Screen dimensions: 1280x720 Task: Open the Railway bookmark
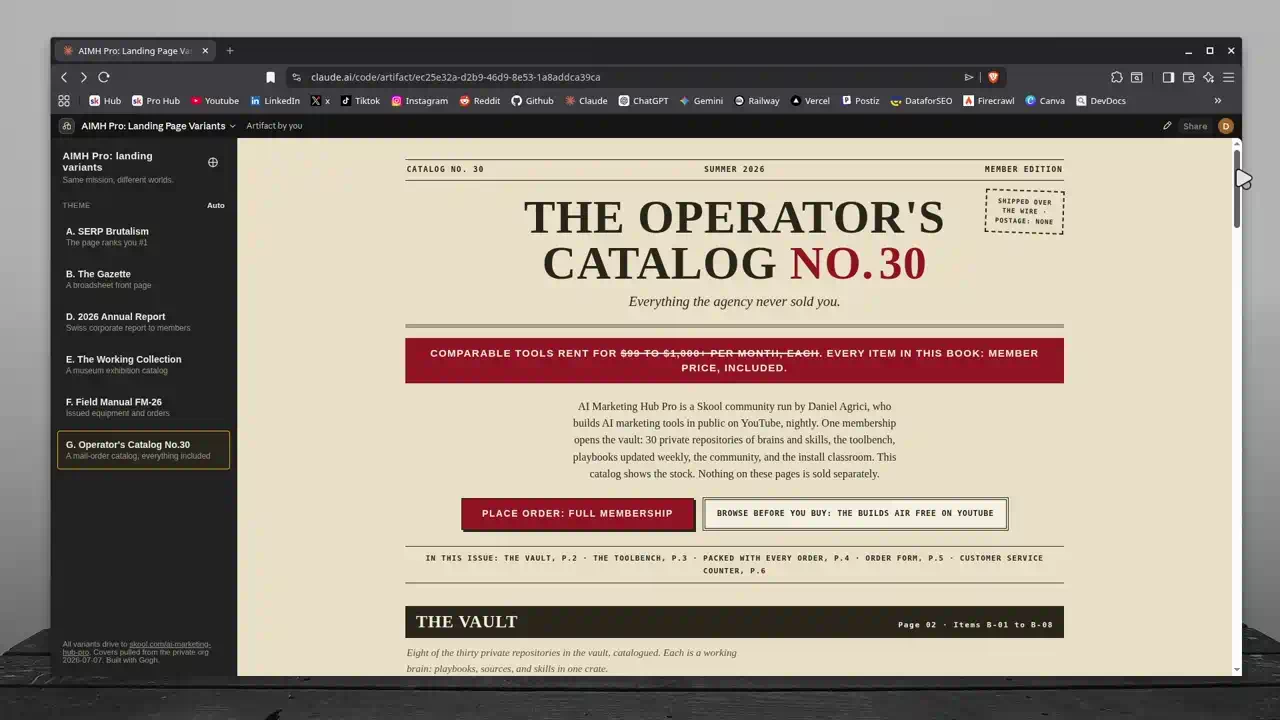[x=757, y=101]
